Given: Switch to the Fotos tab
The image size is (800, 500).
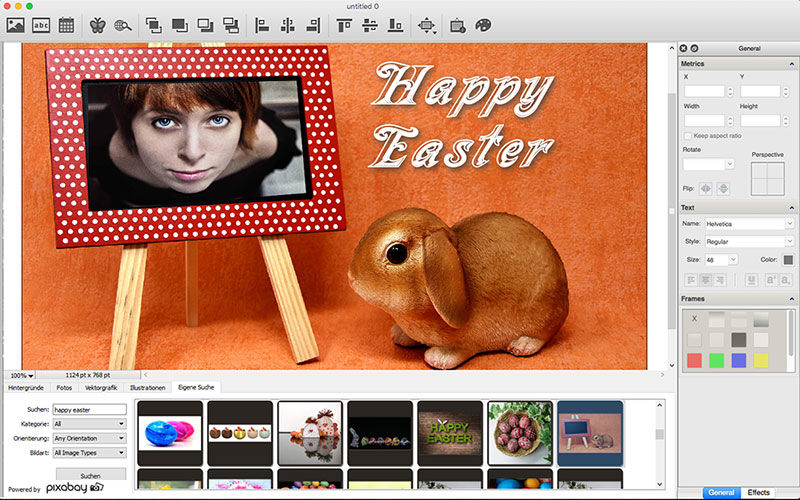Looking at the screenshot, I should click(x=64, y=388).
